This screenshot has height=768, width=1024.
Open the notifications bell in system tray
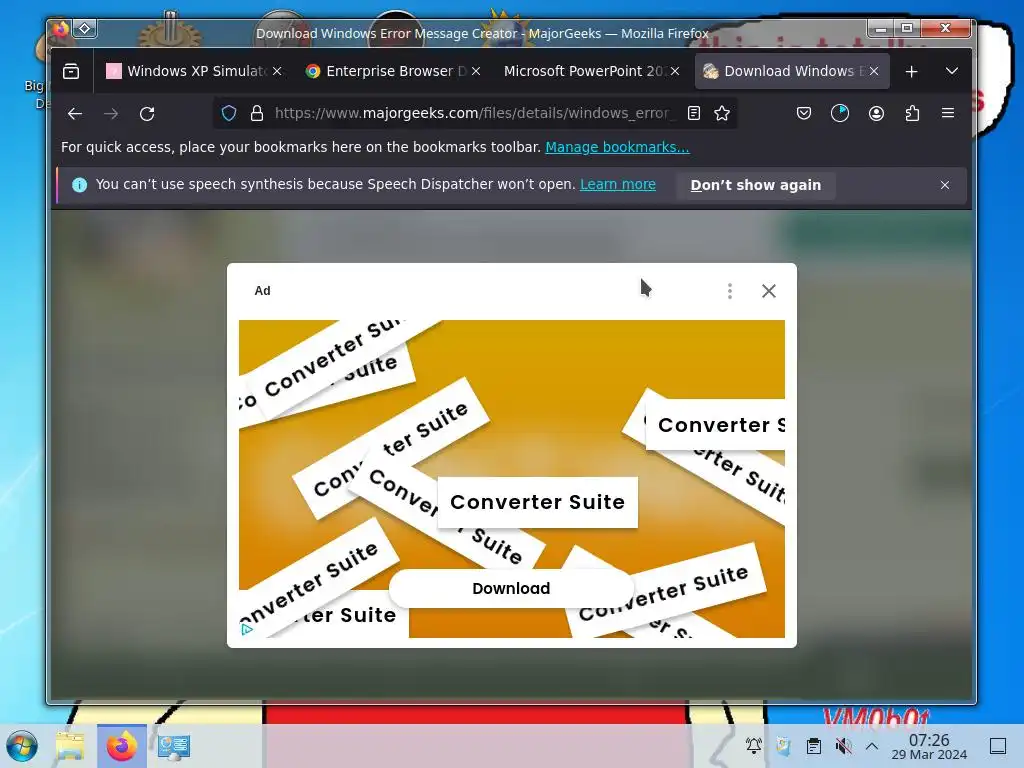click(754, 746)
